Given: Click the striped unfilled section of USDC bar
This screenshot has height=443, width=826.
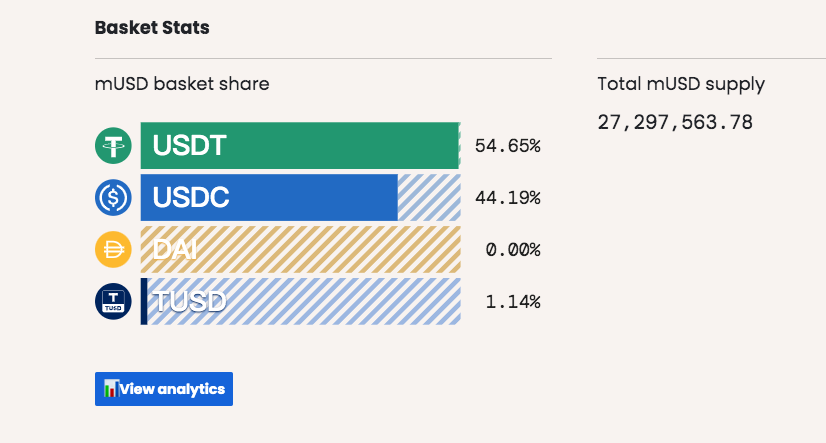Looking at the screenshot, I should tap(429, 197).
